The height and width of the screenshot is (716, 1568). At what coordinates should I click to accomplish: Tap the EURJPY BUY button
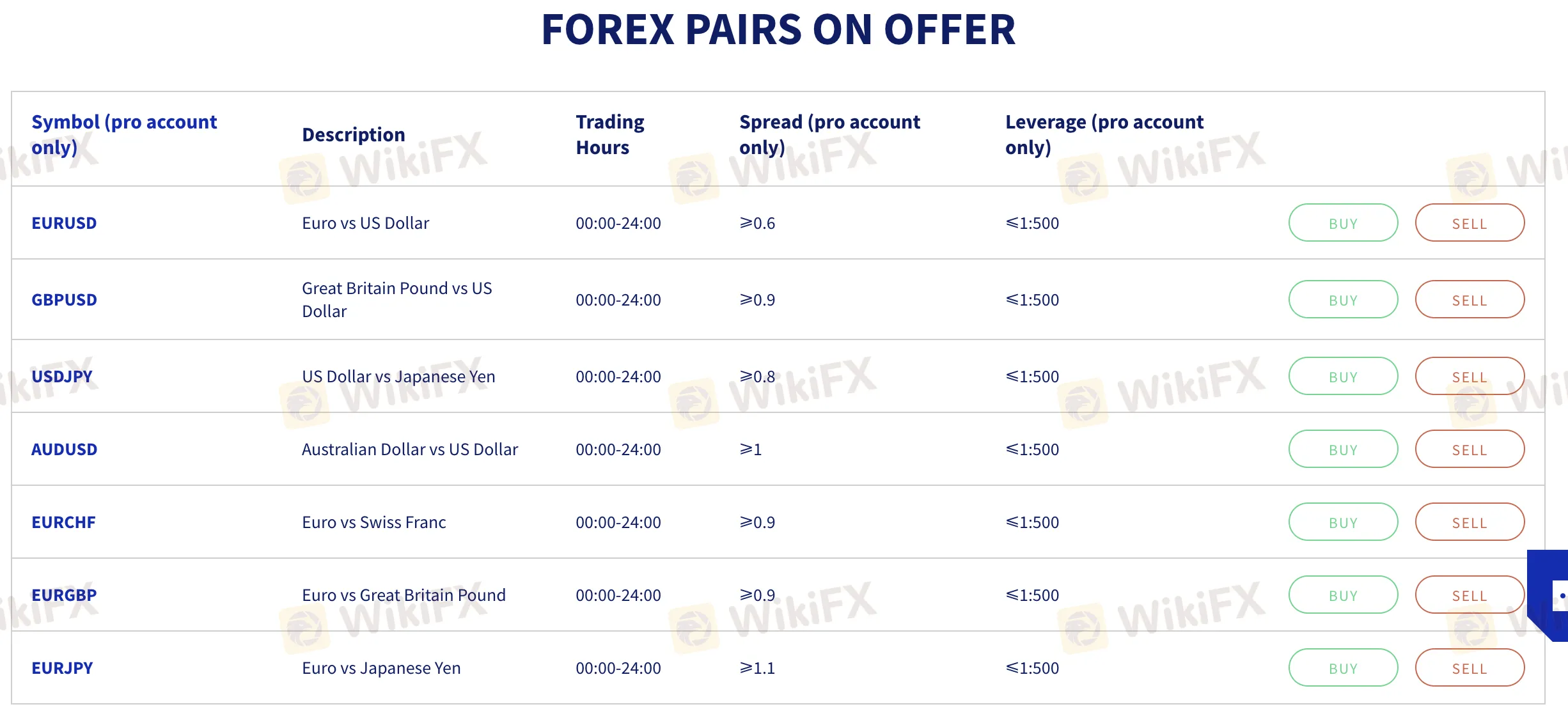[1343, 668]
